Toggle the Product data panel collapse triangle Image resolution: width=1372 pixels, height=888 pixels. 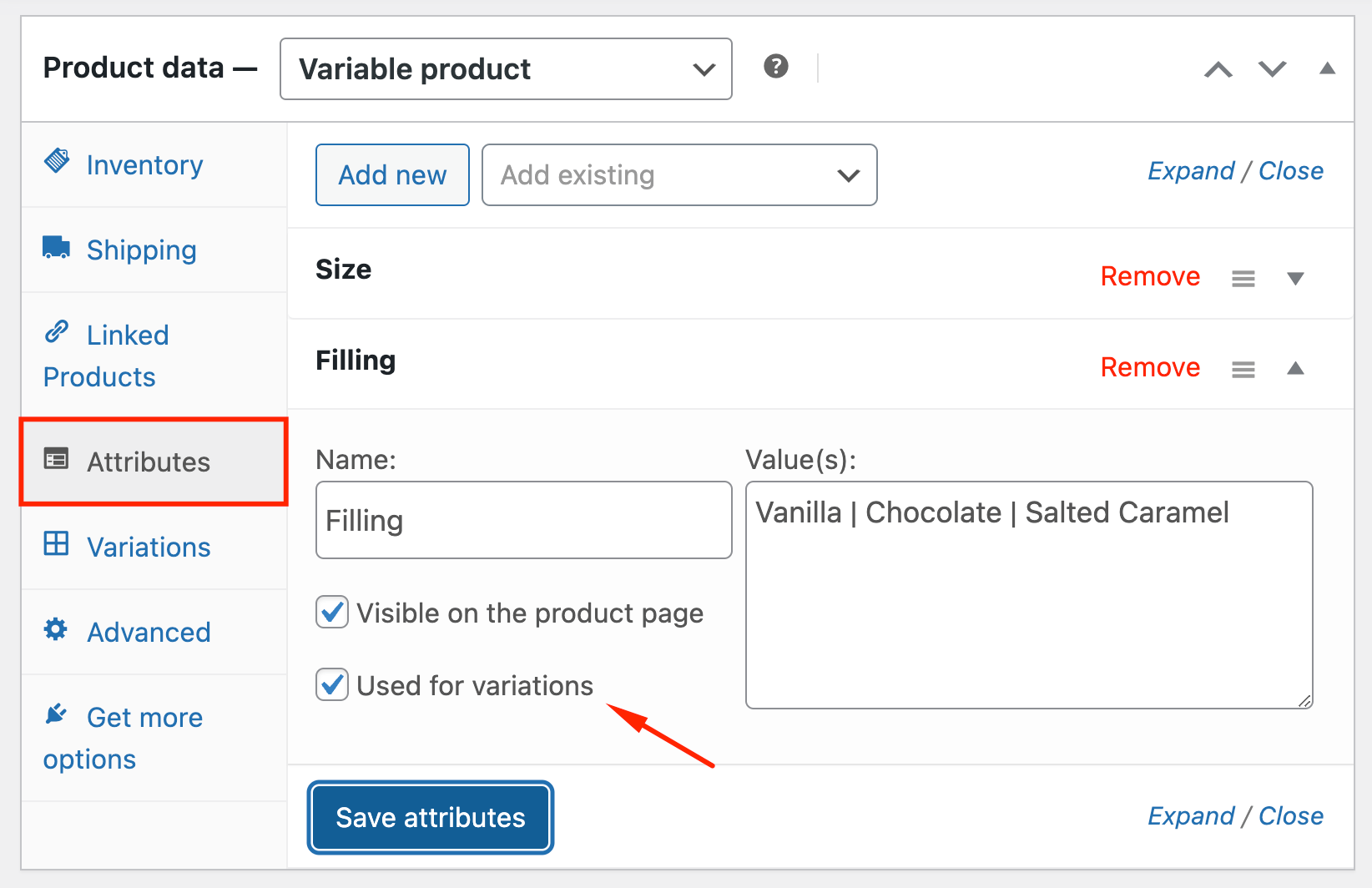1327,68
